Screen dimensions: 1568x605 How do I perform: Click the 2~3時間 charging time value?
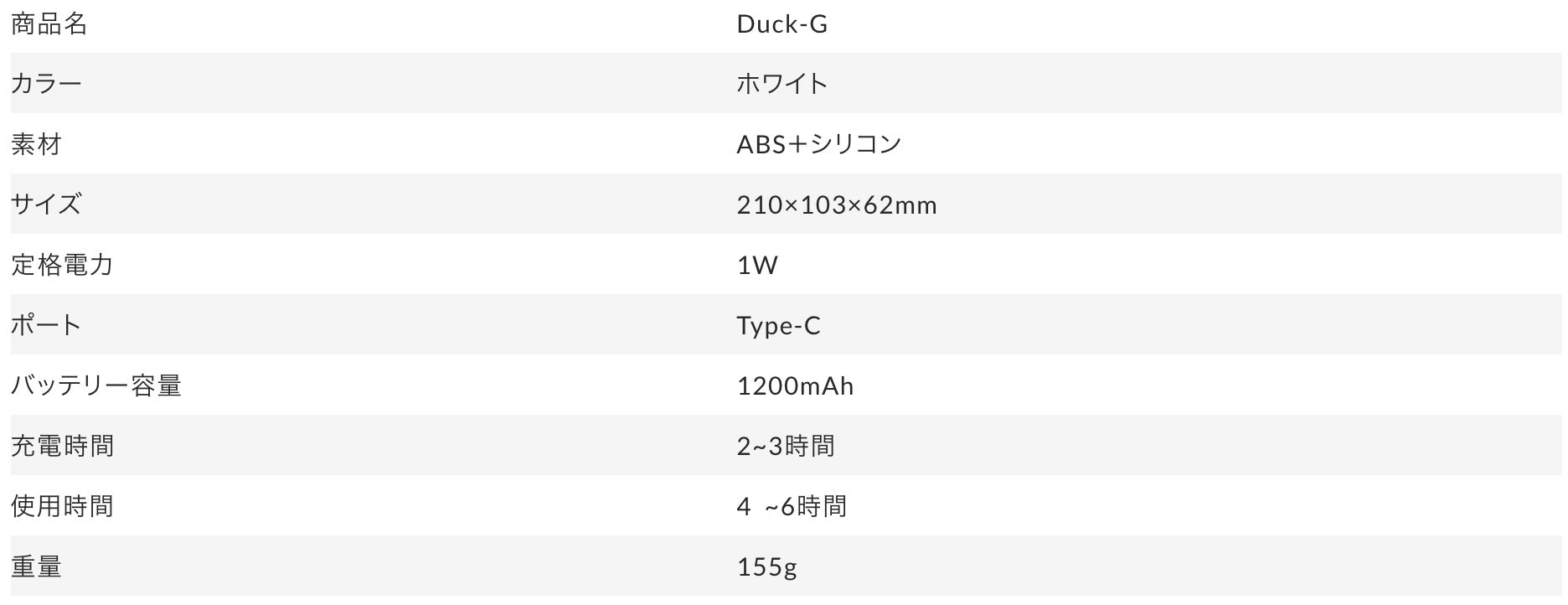pos(786,446)
